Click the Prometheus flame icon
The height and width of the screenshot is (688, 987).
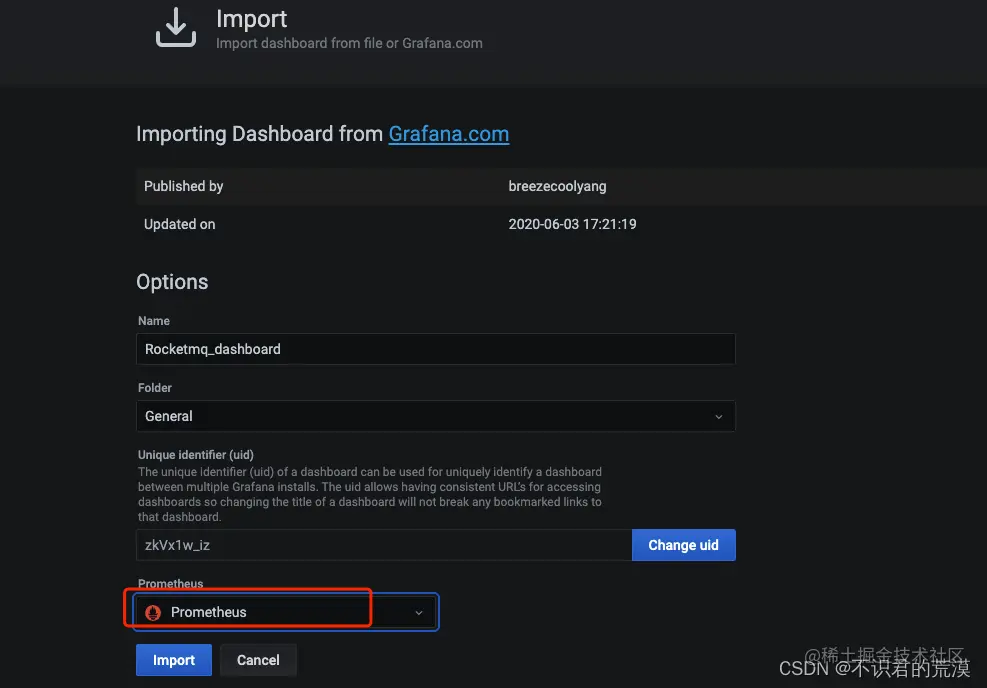[153, 612]
